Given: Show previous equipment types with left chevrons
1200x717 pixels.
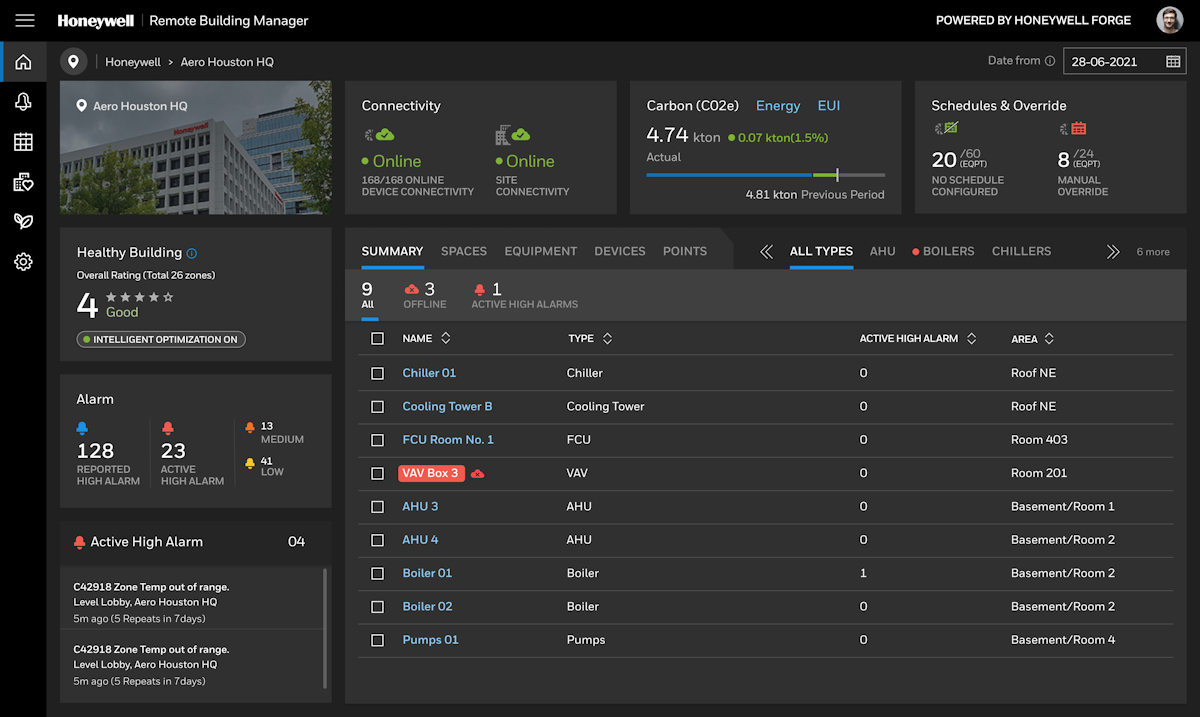Looking at the screenshot, I should pyautogui.click(x=767, y=252).
